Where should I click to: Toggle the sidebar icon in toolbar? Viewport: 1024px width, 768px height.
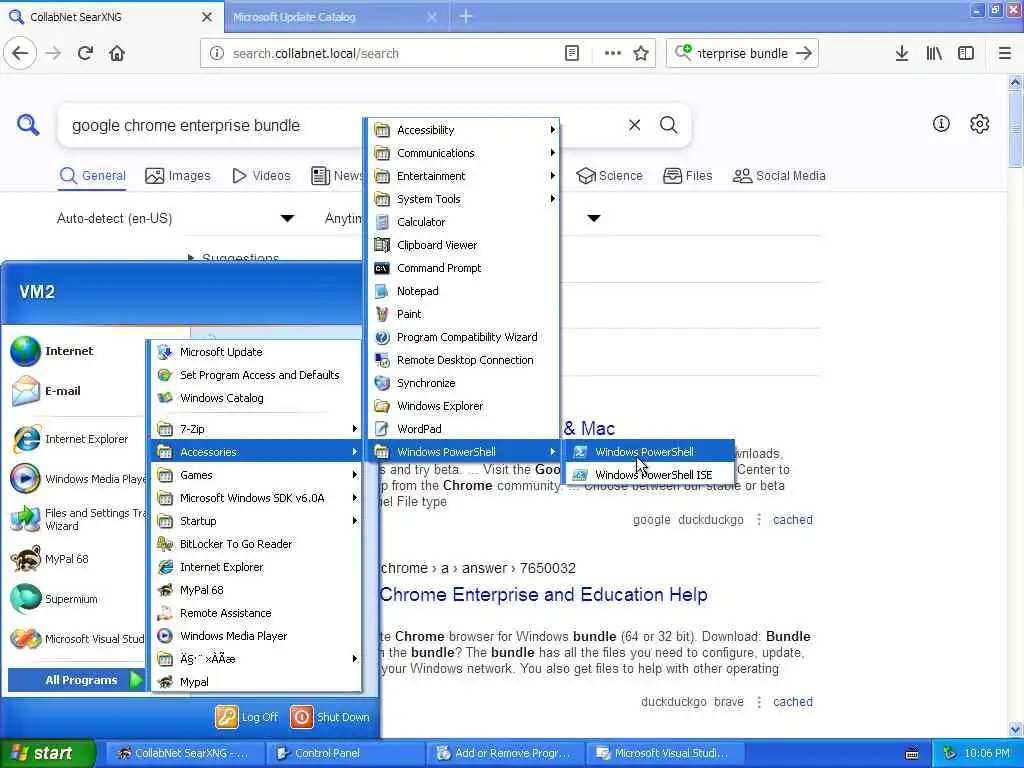click(x=966, y=54)
